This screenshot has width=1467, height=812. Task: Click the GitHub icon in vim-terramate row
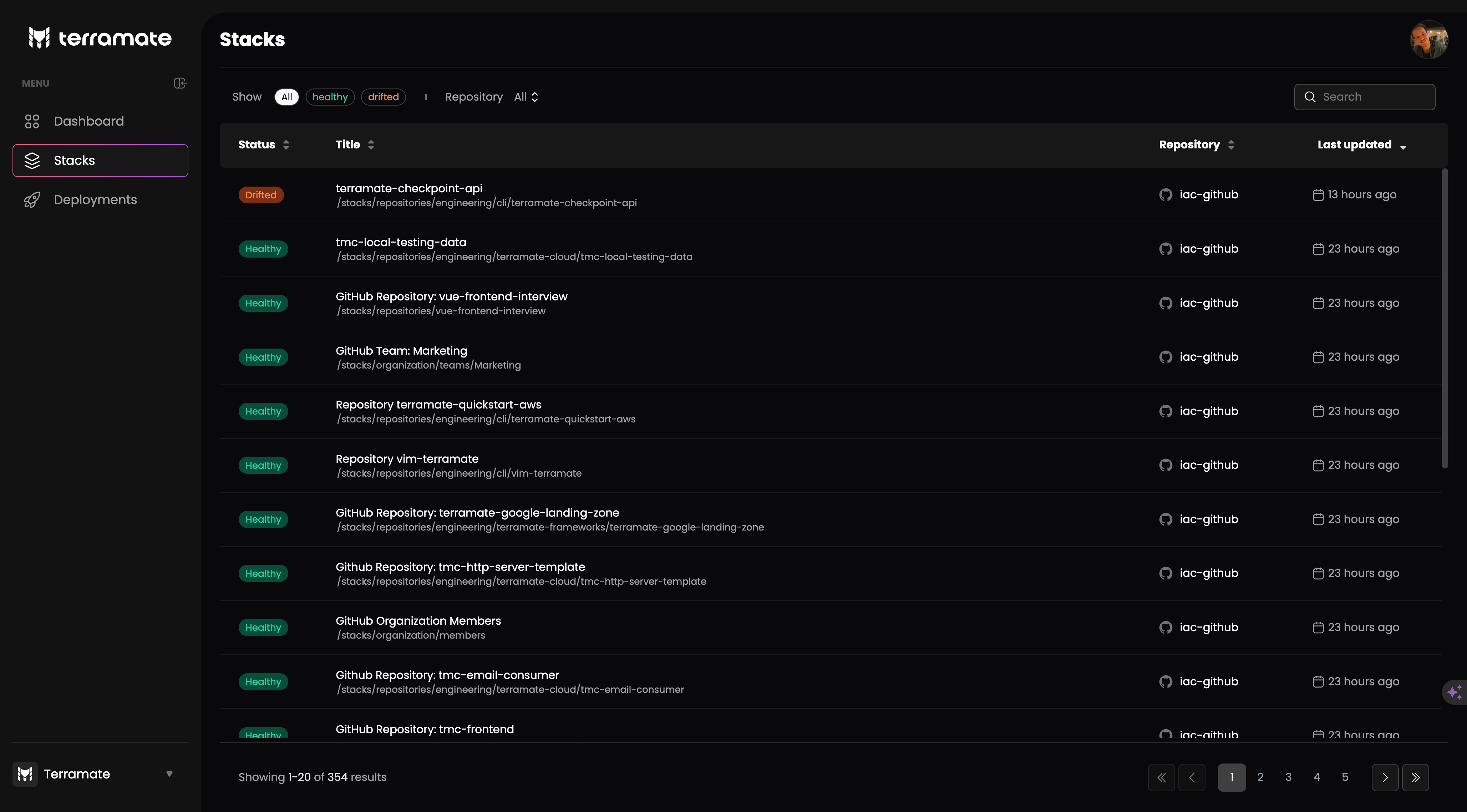pos(1166,465)
